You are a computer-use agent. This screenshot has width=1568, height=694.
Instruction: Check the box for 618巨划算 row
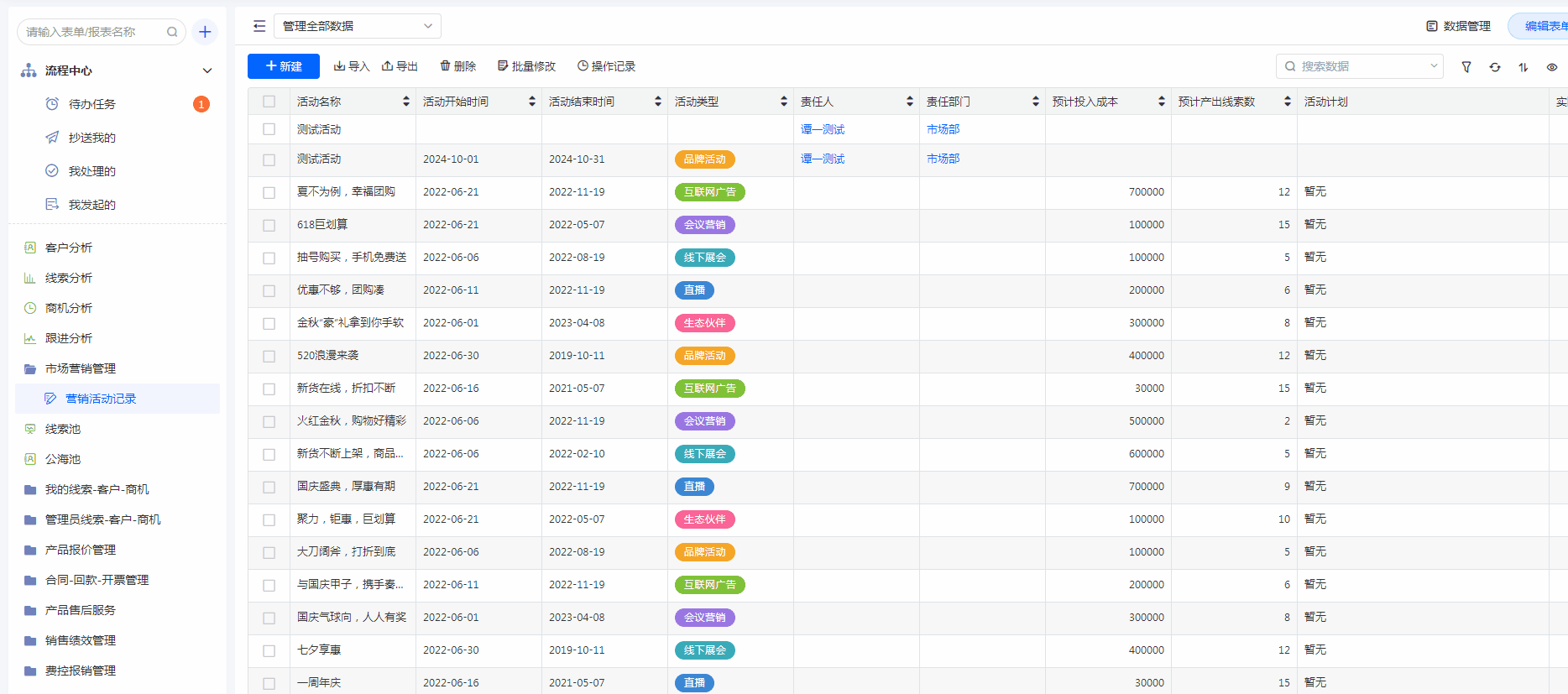269,225
